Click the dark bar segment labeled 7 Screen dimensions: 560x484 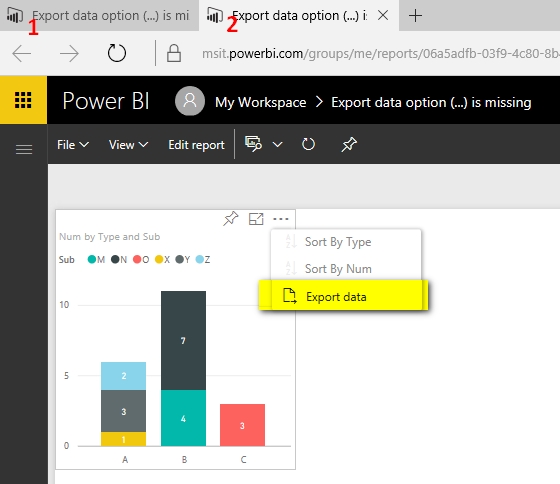pos(183,340)
